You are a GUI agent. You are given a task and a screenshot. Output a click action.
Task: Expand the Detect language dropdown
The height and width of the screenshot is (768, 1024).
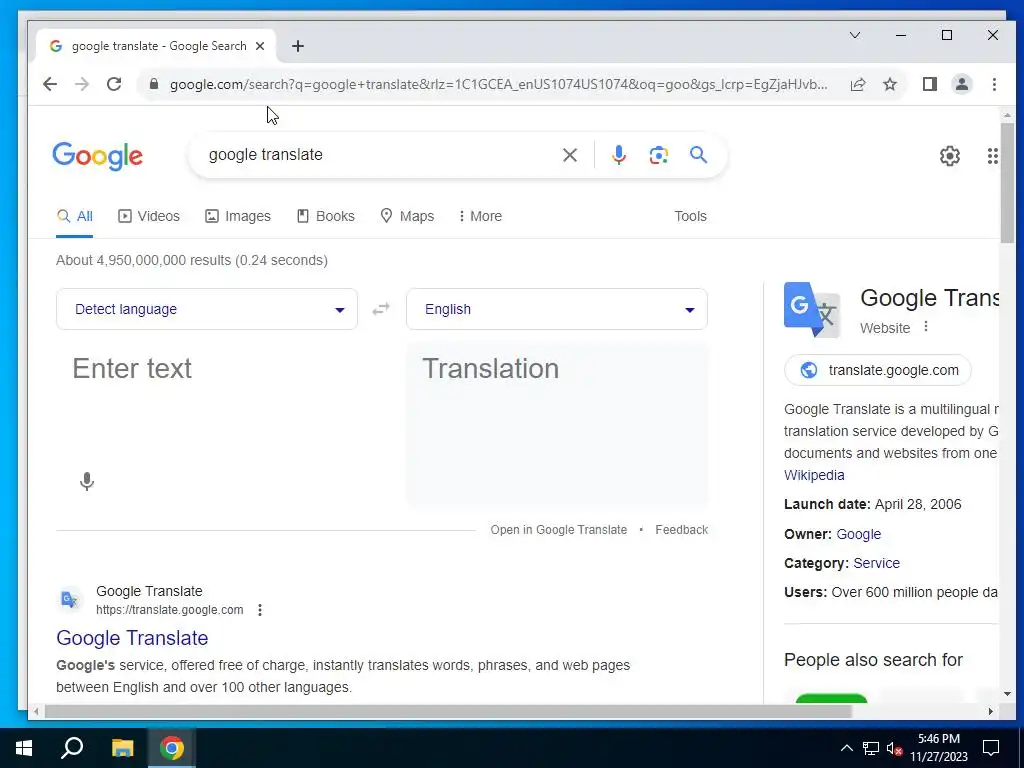(206, 309)
